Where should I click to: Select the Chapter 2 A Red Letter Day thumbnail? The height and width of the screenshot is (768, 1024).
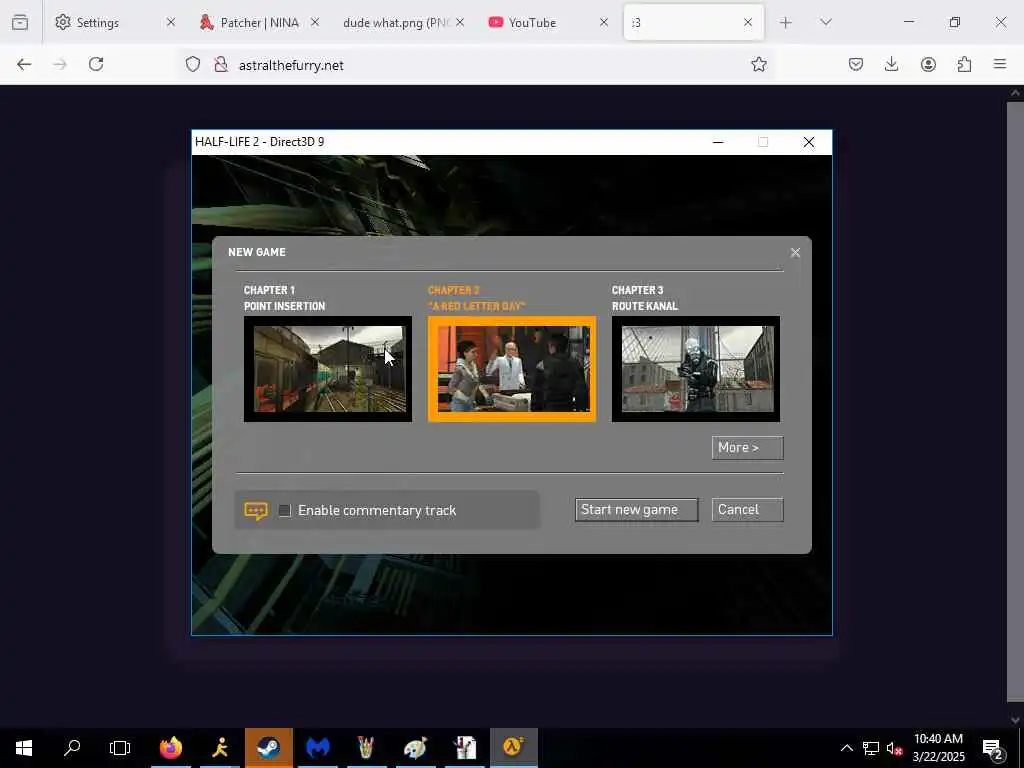[x=511, y=369]
